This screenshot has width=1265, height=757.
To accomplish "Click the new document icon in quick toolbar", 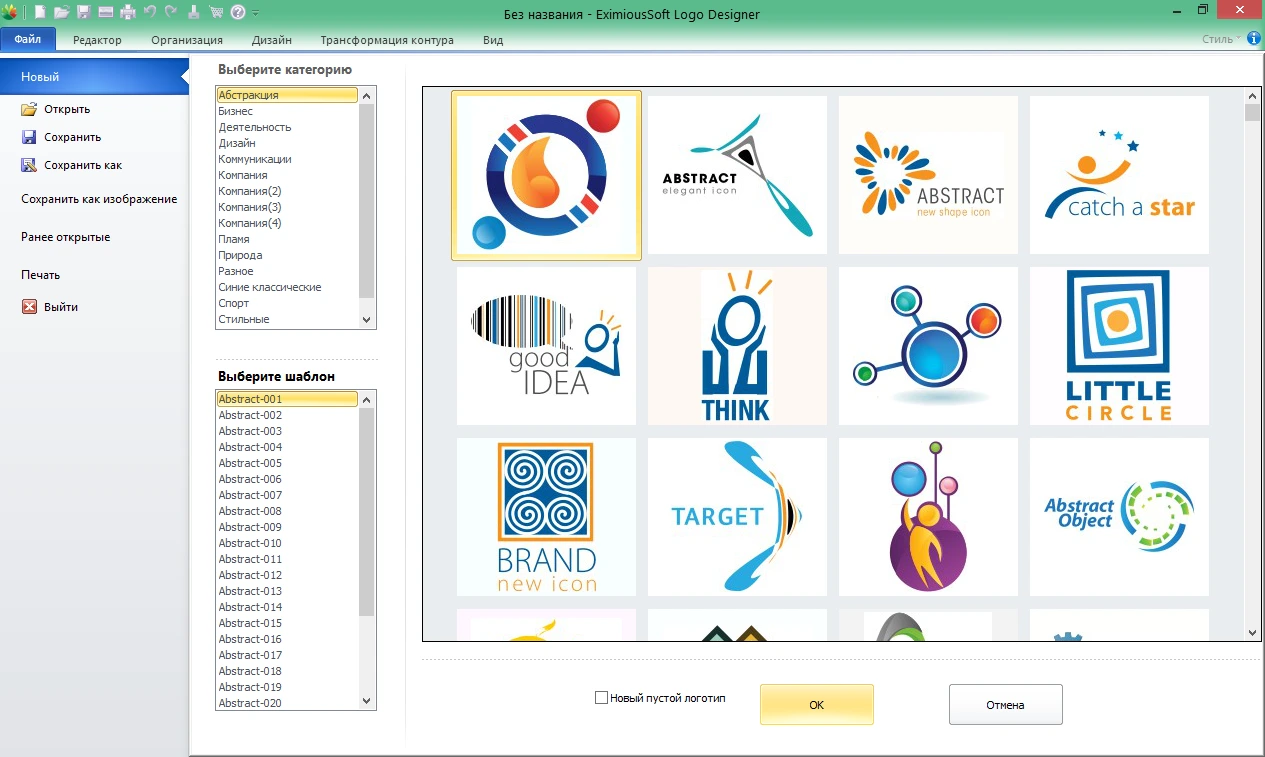I will [x=40, y=12].
